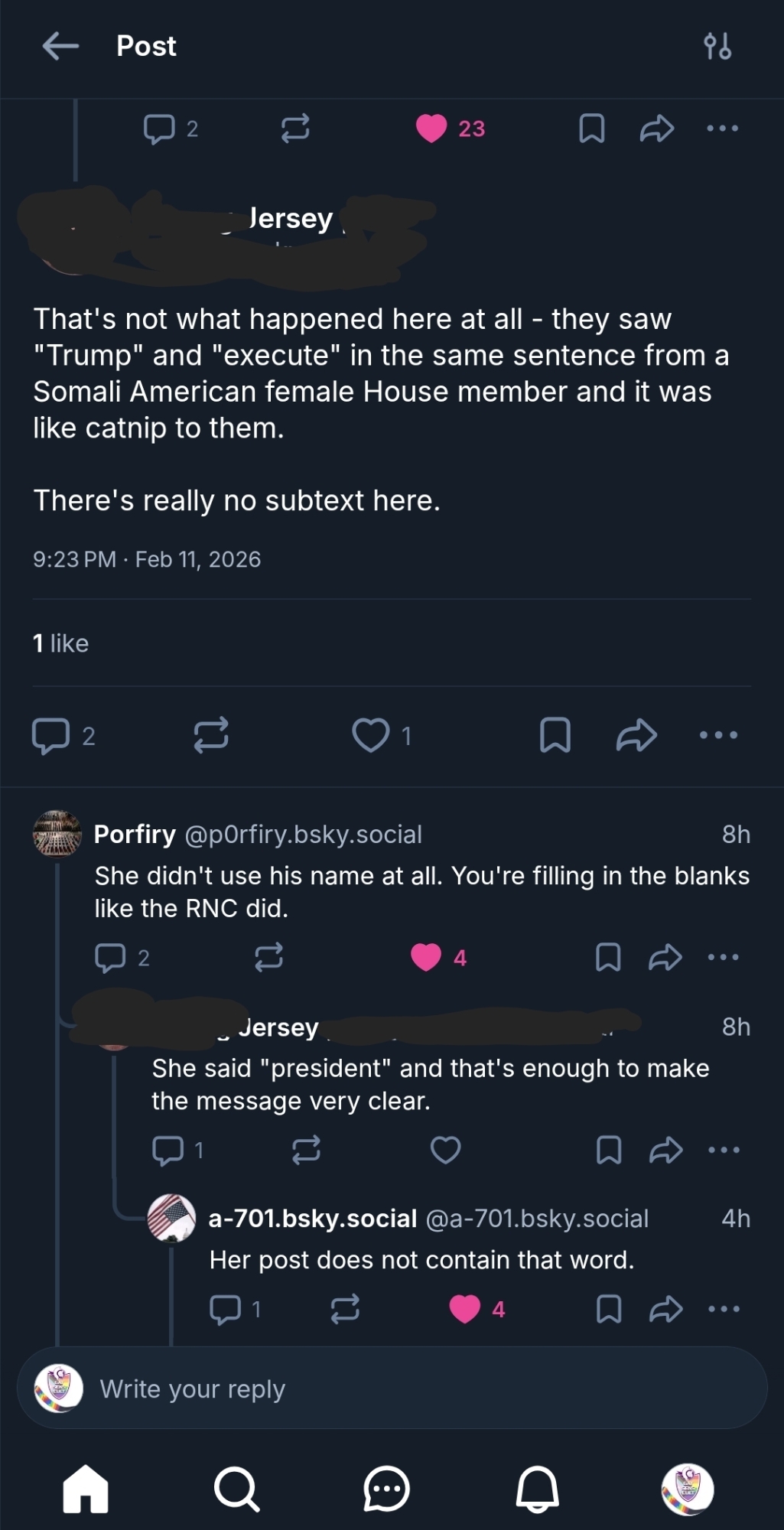The width and height of the screenshot is (784, 1530).
Task: Go back using the arrow in the header
Action: pyautogui.click(x=60, y=46)
